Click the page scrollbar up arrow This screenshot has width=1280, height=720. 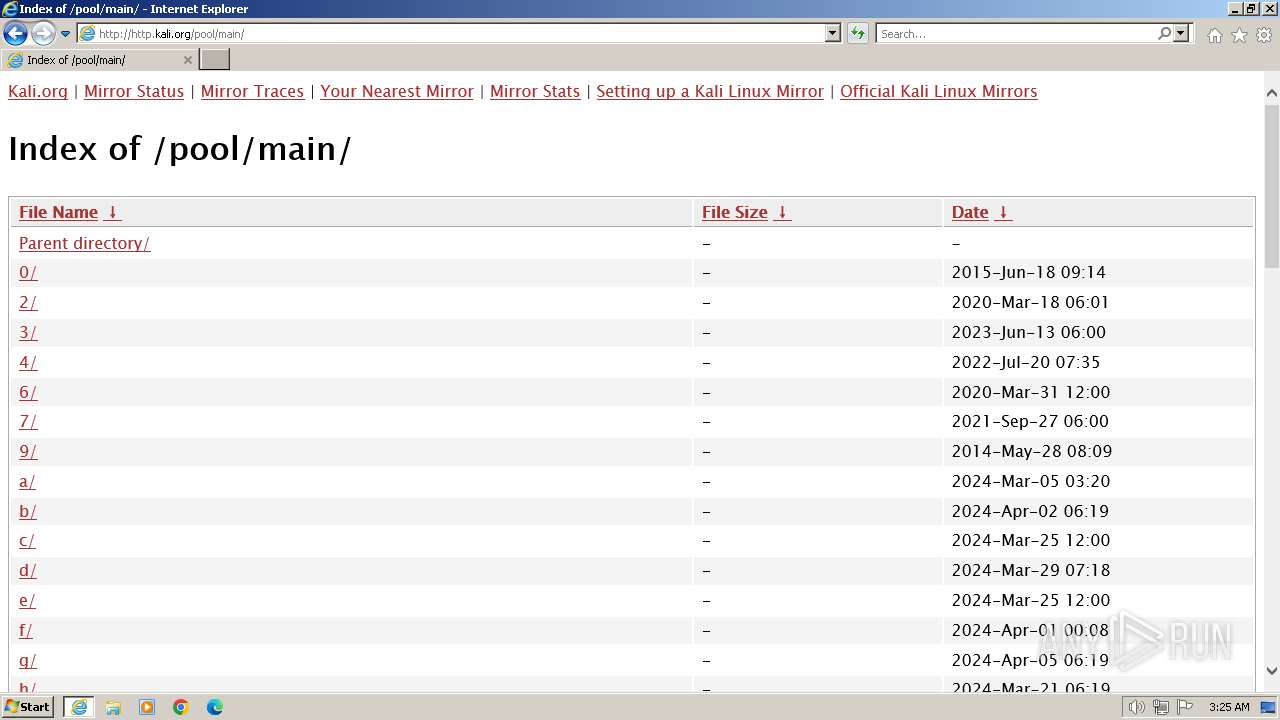click(1272, 93)
